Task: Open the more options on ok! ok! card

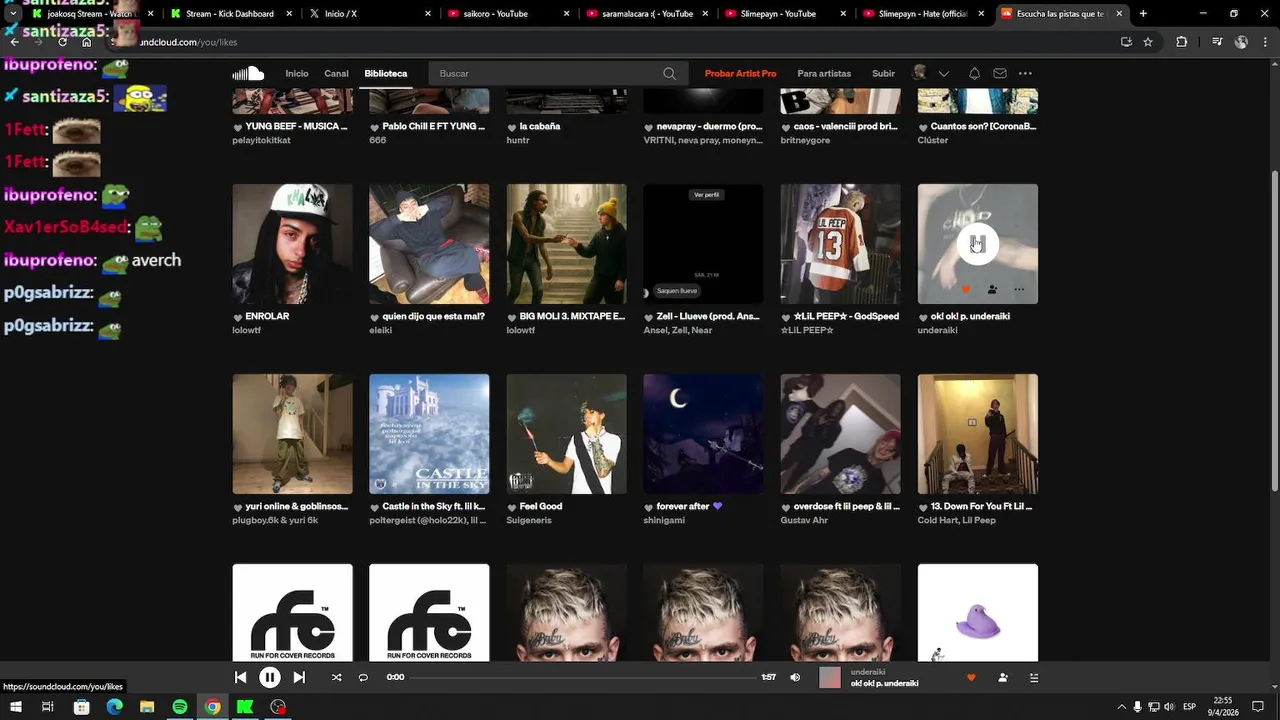Action: point(1019,289)
